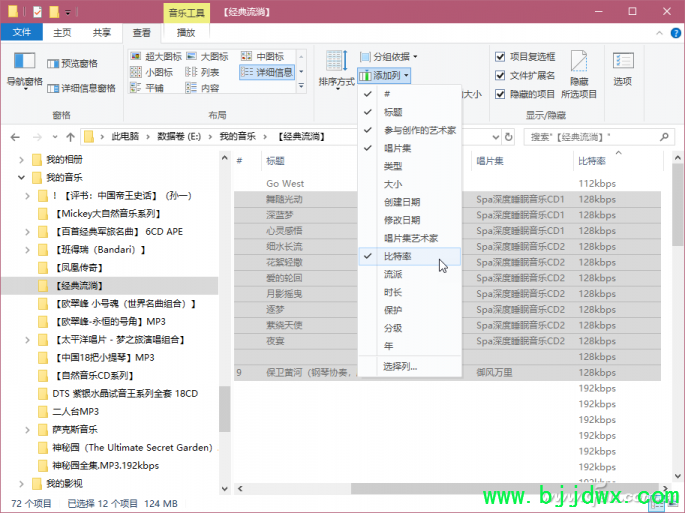Viewport: 685px width, 513px height.
Task: Uncheck the 唱片集 column entry
Action: (409, 148)
